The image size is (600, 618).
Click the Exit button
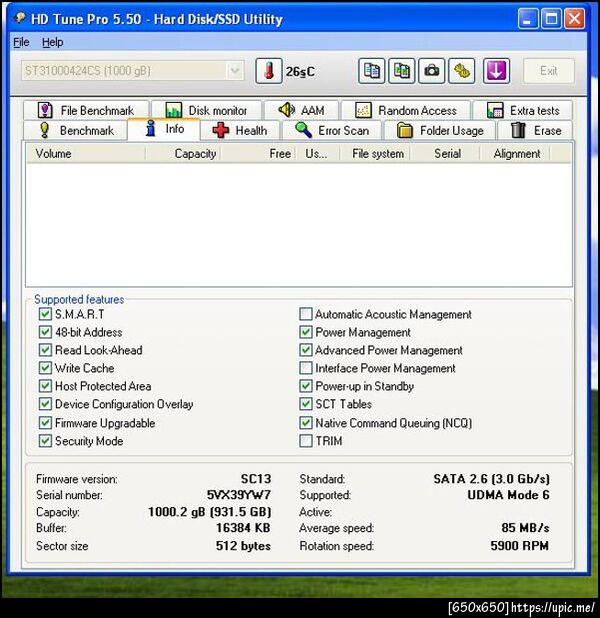tap(548, 71)
